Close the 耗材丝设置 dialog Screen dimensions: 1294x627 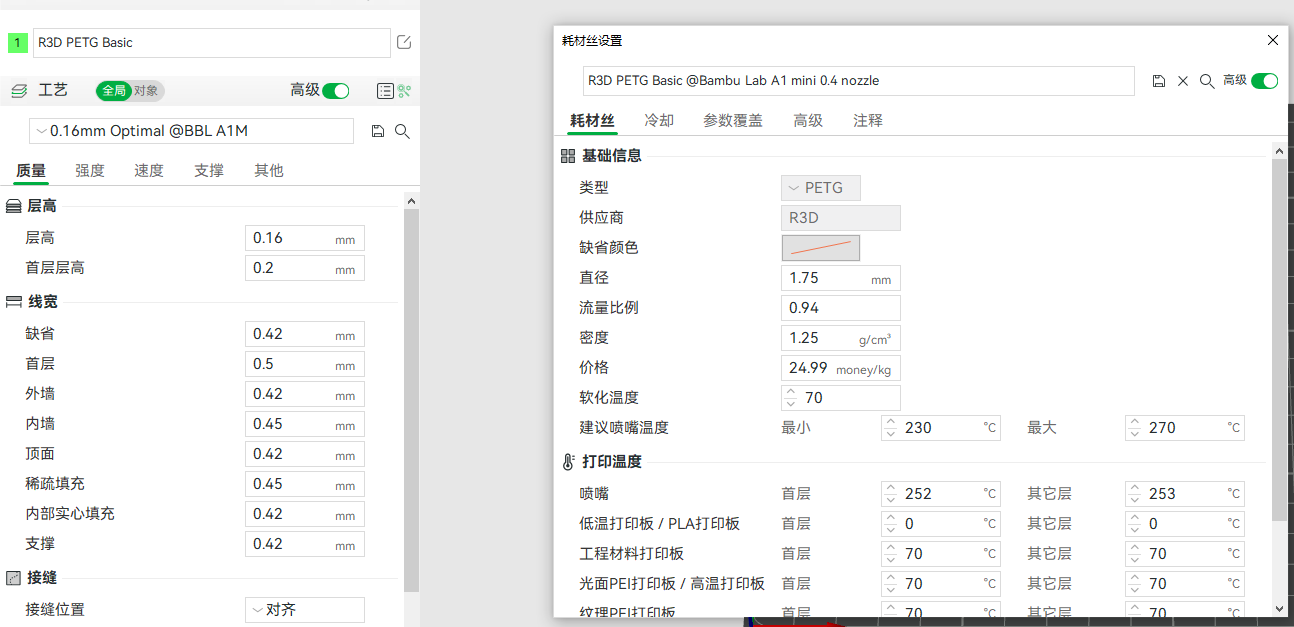1273,40
